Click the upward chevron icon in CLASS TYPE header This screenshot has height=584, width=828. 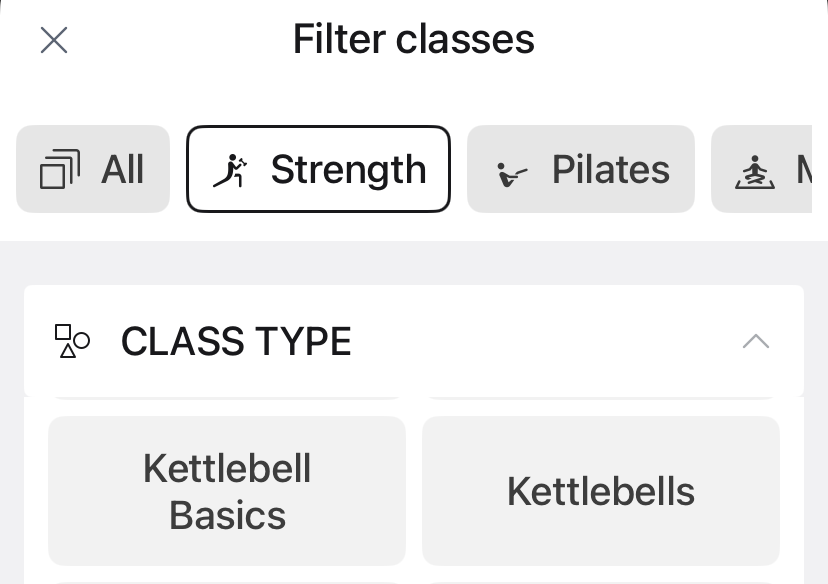point(756,341)
